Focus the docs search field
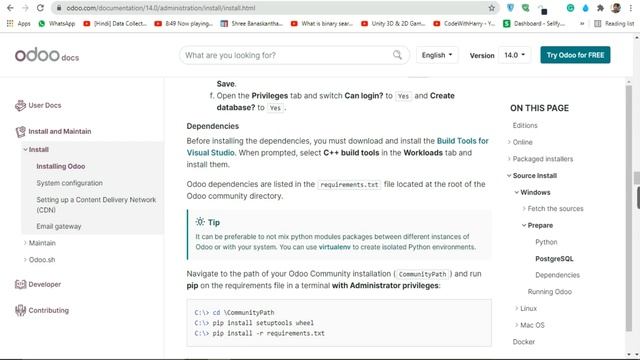640x360 pixels. (294, 55)
